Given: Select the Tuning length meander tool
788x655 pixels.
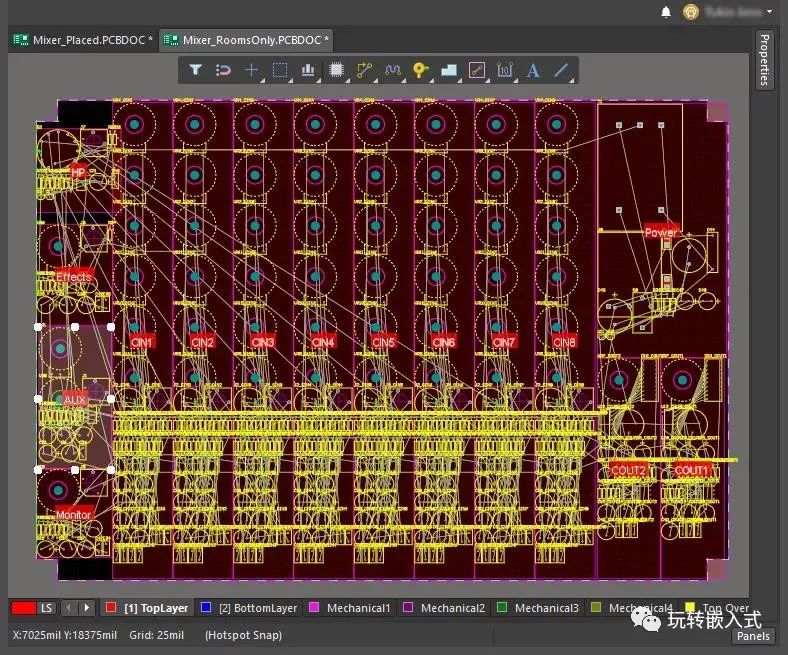Looking at the screenshot, I should coord(392,70).
